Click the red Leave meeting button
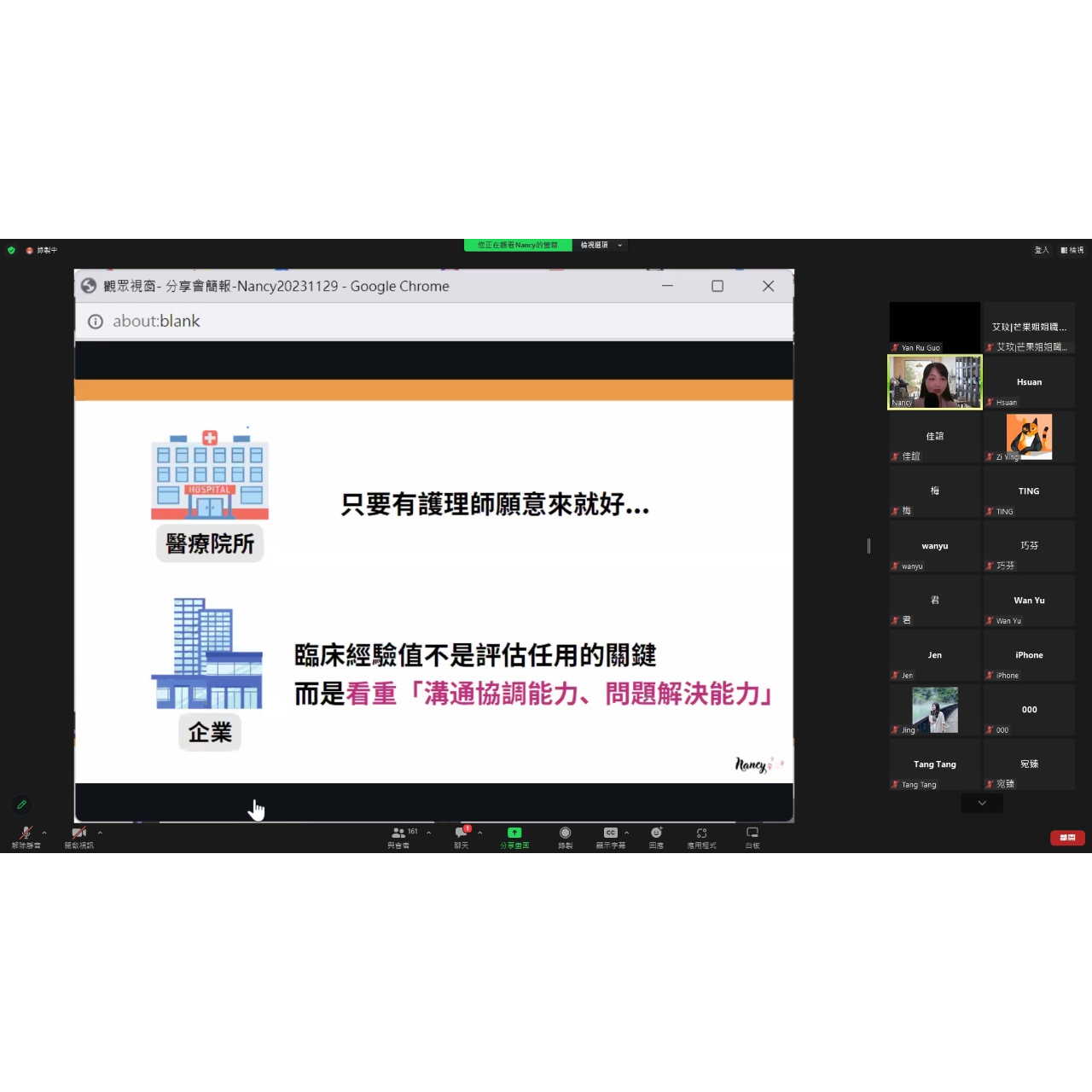 click(x=1067, y=838)
